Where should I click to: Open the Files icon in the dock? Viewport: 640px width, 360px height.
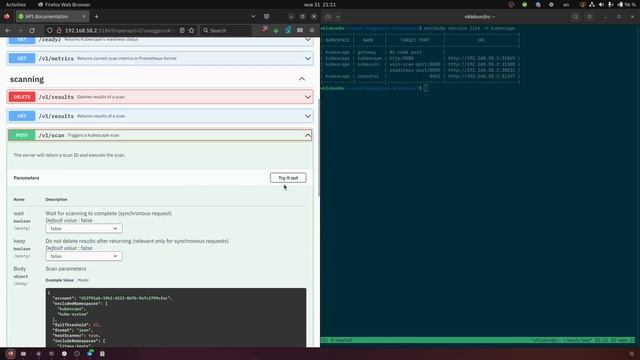pyautogui.click(x=24, y=353)
